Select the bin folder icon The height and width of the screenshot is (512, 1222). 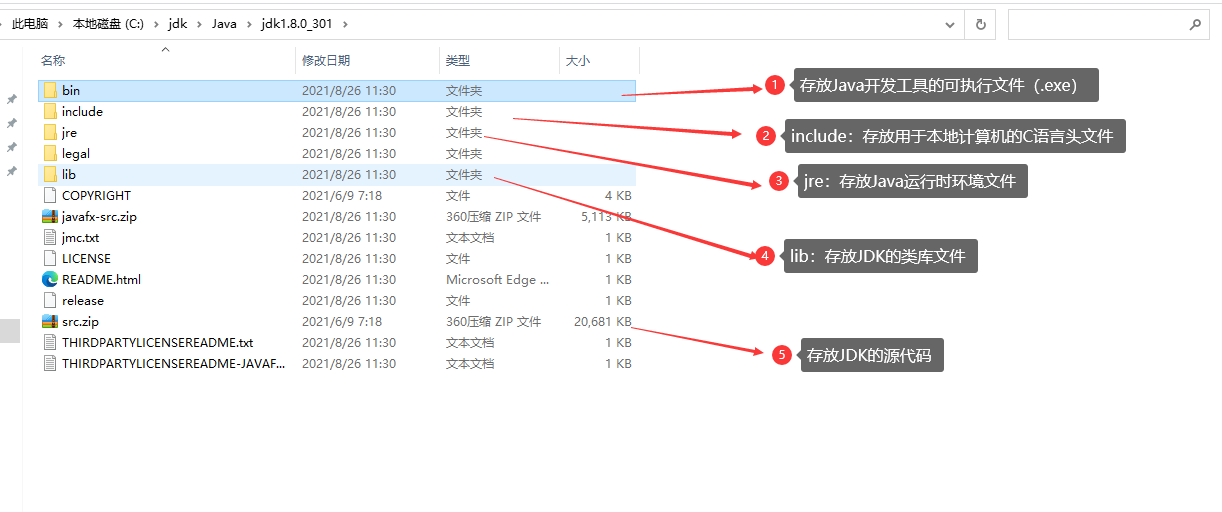click(x=50, y=90)
